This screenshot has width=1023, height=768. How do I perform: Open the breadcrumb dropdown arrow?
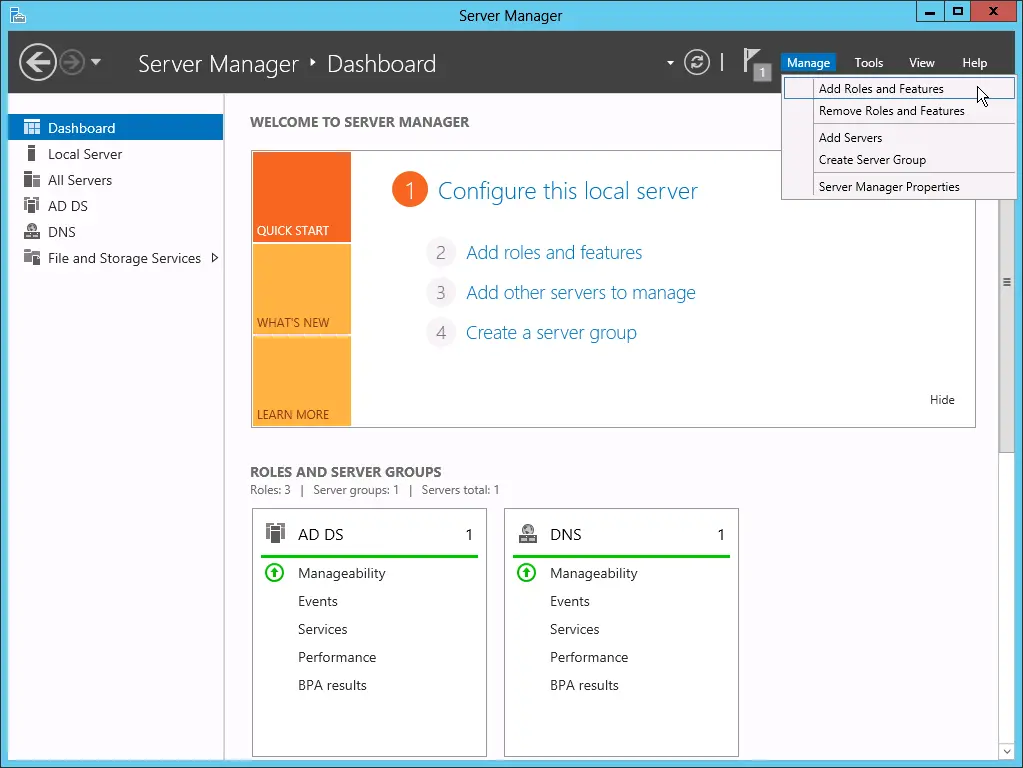click(669, 62)
